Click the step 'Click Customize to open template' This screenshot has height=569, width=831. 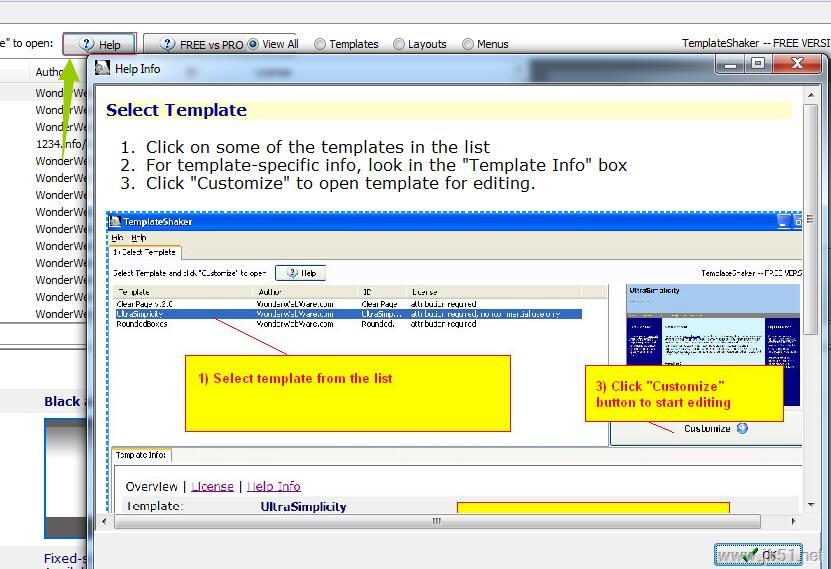tap(340, 183)
